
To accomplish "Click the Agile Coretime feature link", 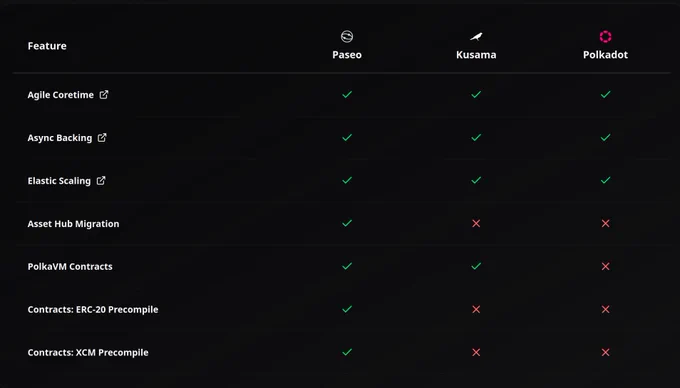I will tap(61, 95).
